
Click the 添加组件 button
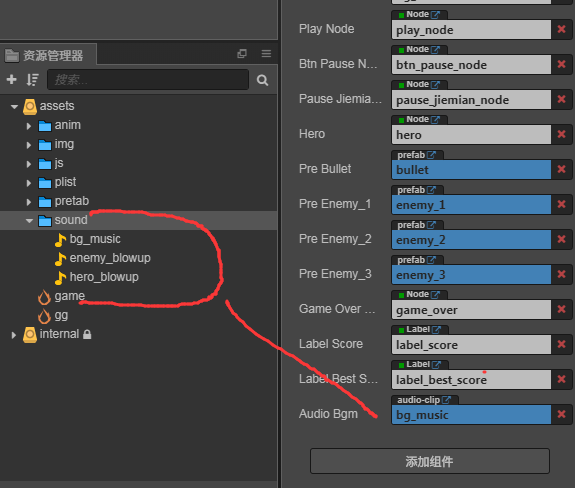[430, 461]
